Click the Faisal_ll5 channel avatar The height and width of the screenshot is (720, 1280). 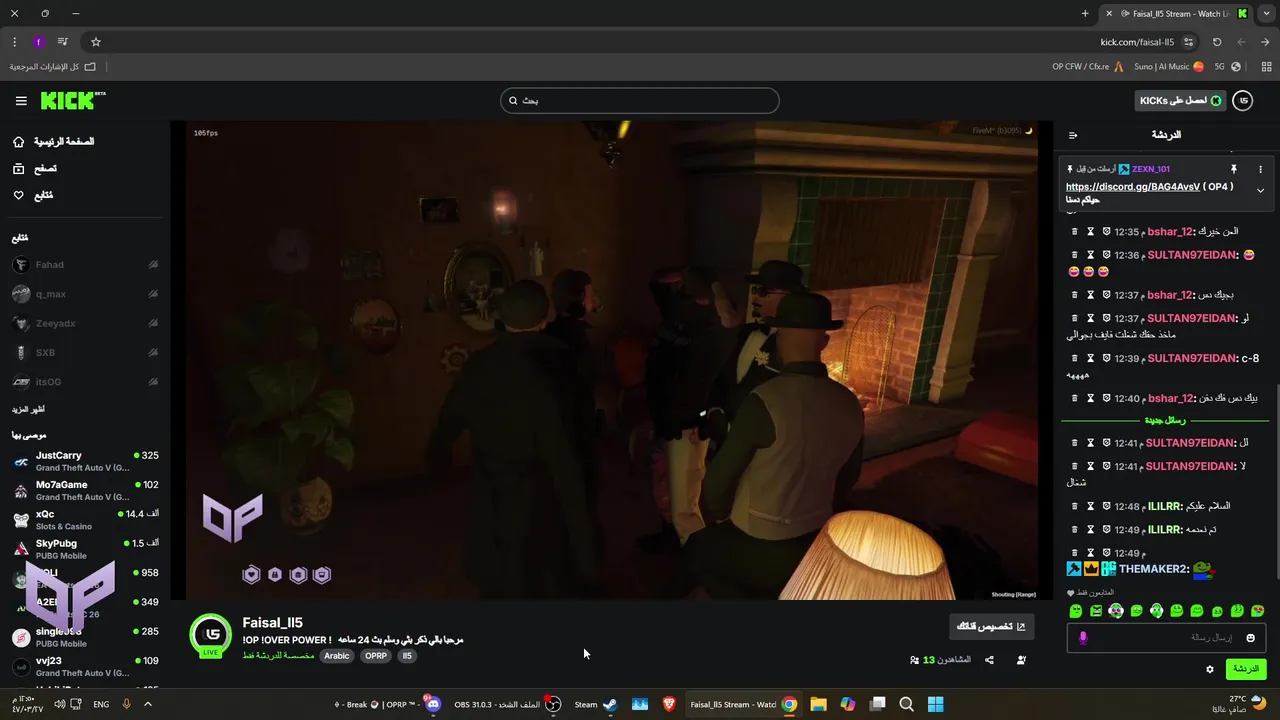point(210,637)
